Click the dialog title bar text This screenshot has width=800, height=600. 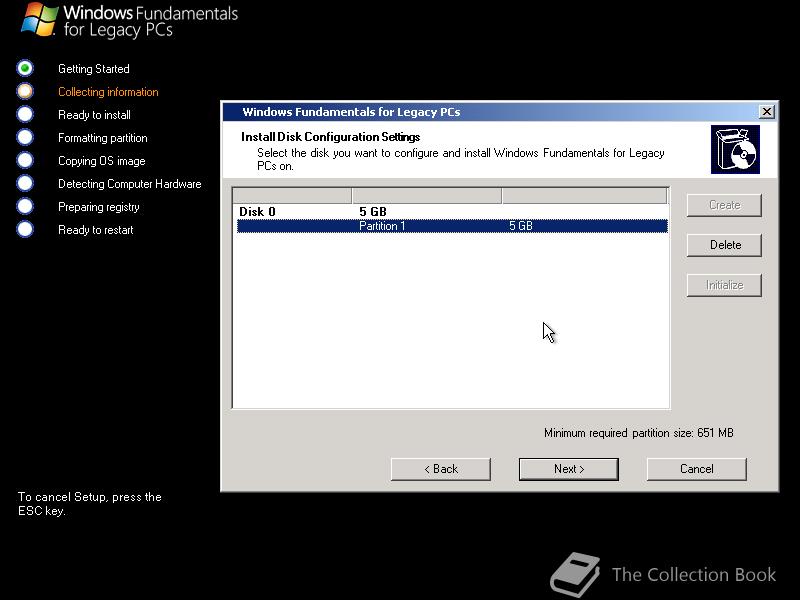pos(351,112)
